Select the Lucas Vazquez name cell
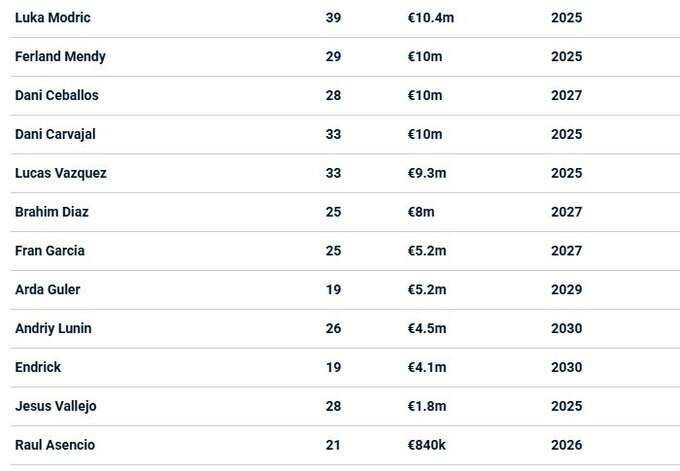This screenshot has width=680, height=471. (x=61, y=173)
